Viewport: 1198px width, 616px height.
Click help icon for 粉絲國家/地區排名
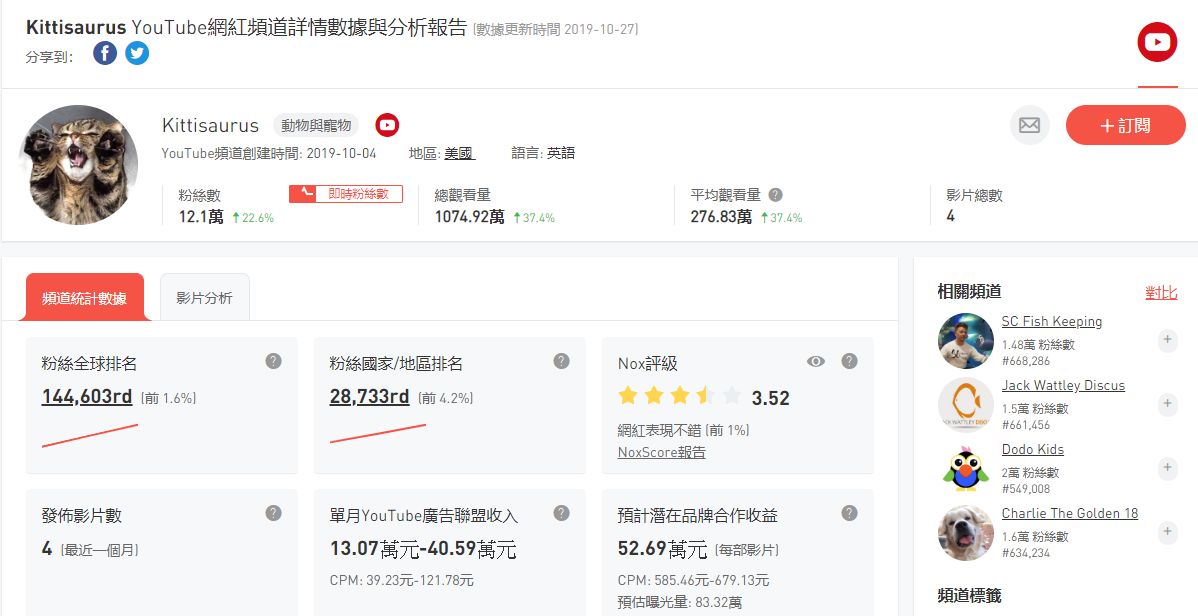(561, 361)
